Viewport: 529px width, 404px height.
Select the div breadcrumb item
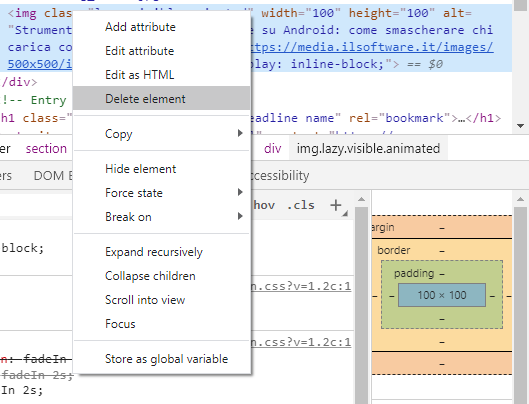273,149
